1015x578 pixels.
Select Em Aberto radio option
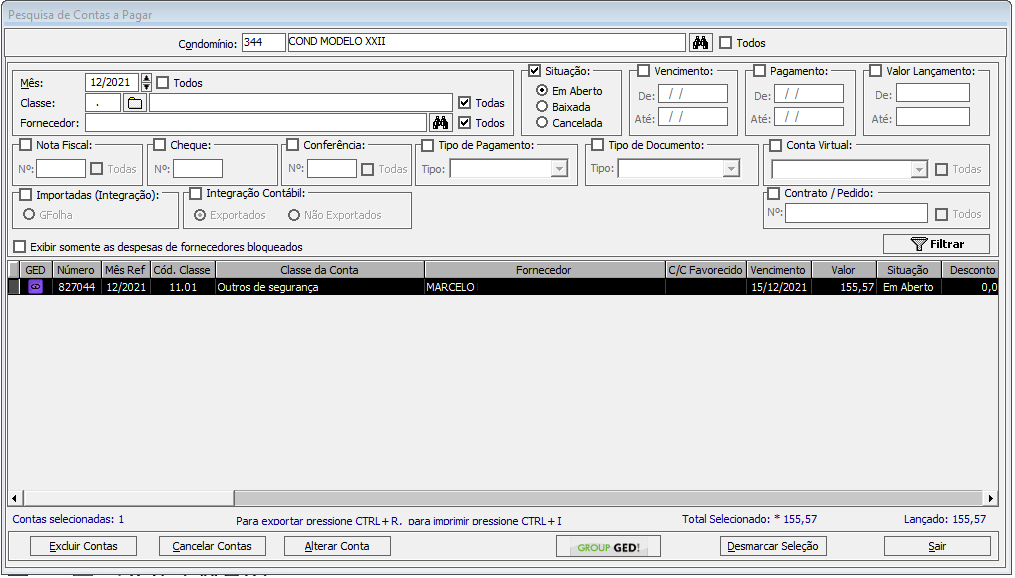pos(542,91)
